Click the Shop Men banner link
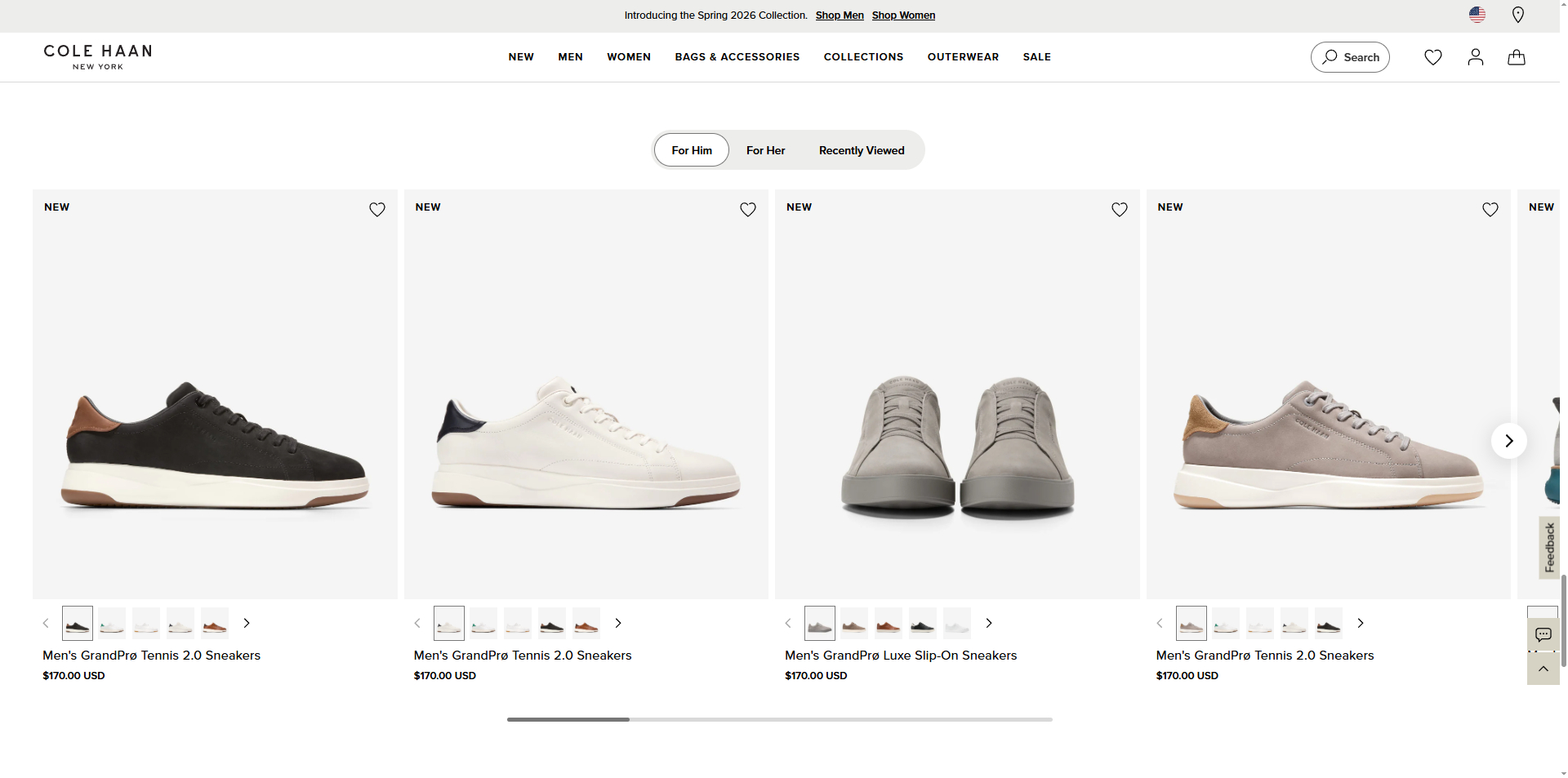 839,15
